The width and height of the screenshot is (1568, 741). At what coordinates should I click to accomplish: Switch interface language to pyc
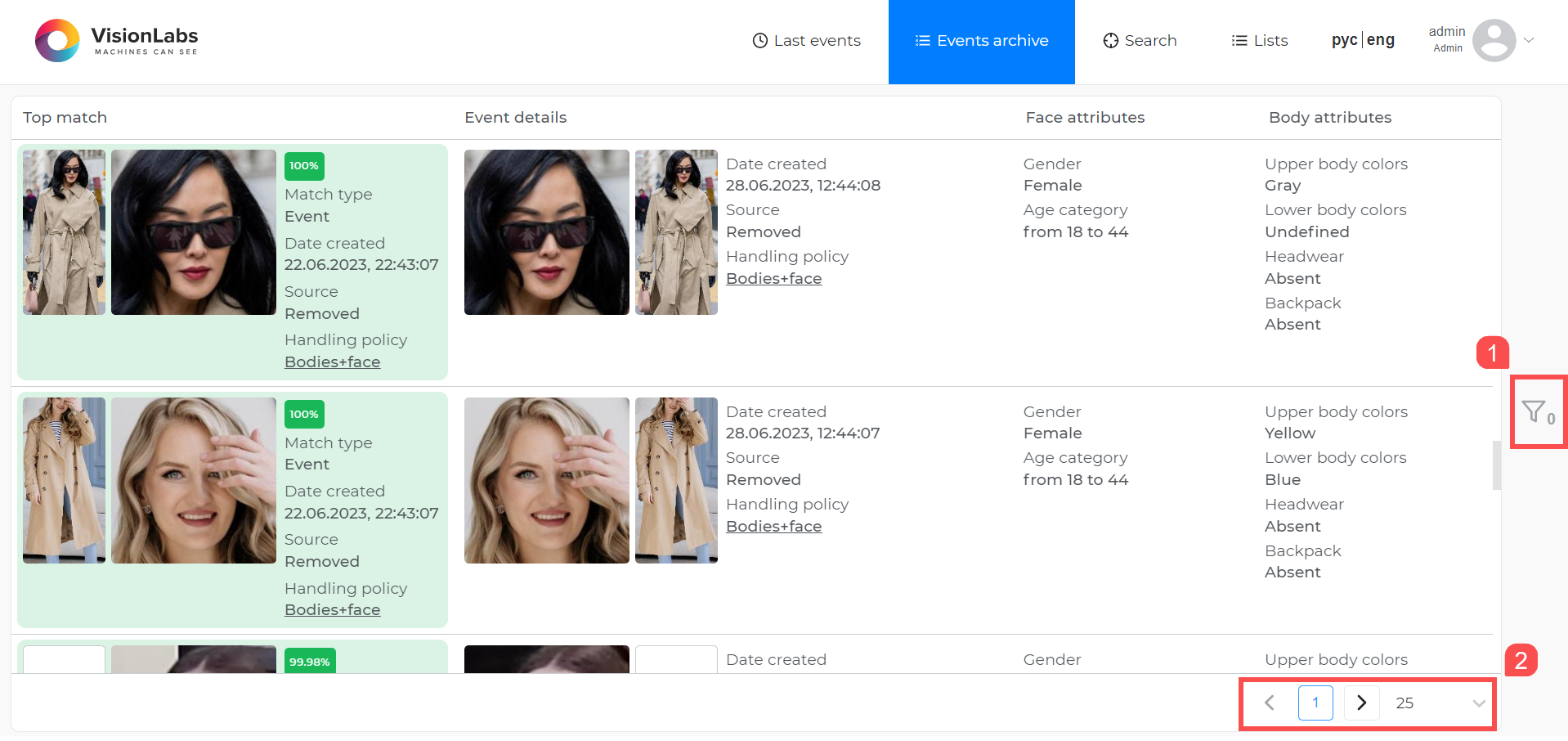click(x=1343, y=39)
